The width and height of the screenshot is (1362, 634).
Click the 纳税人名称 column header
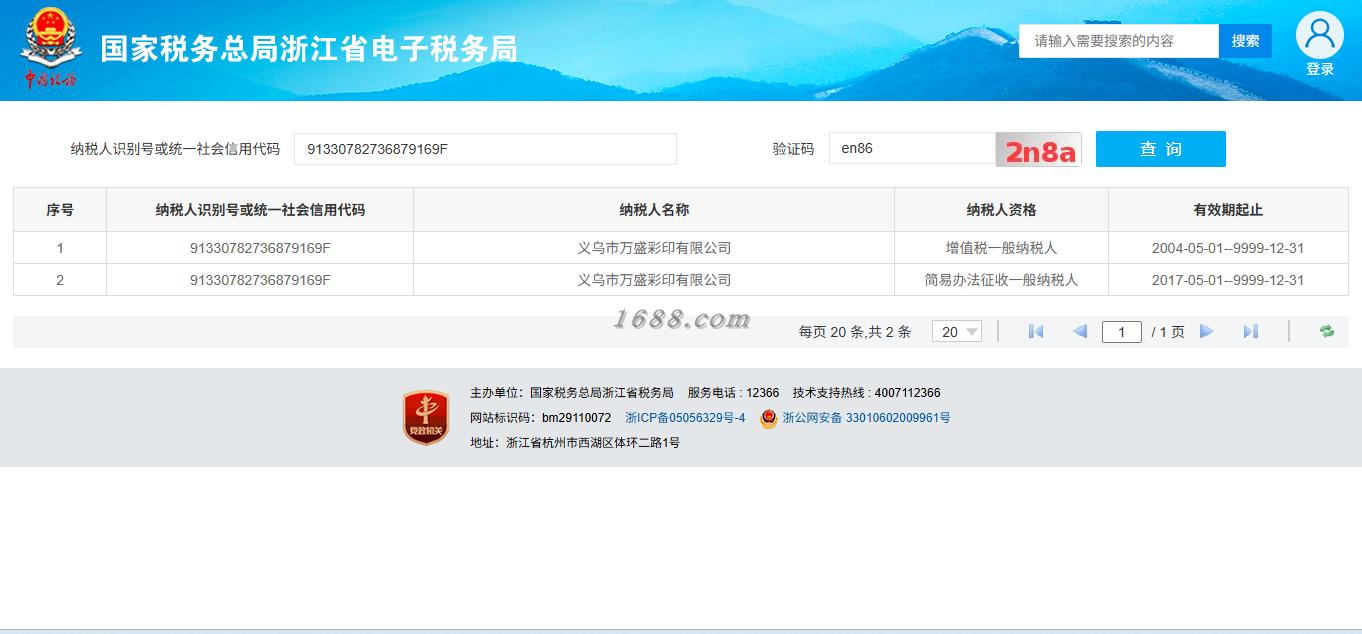(654, 210)
